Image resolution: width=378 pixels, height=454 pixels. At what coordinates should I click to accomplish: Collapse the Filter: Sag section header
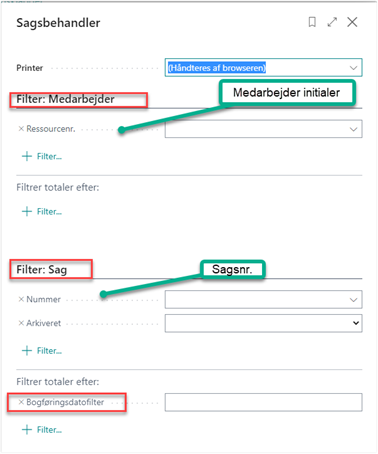click(42, 269)
